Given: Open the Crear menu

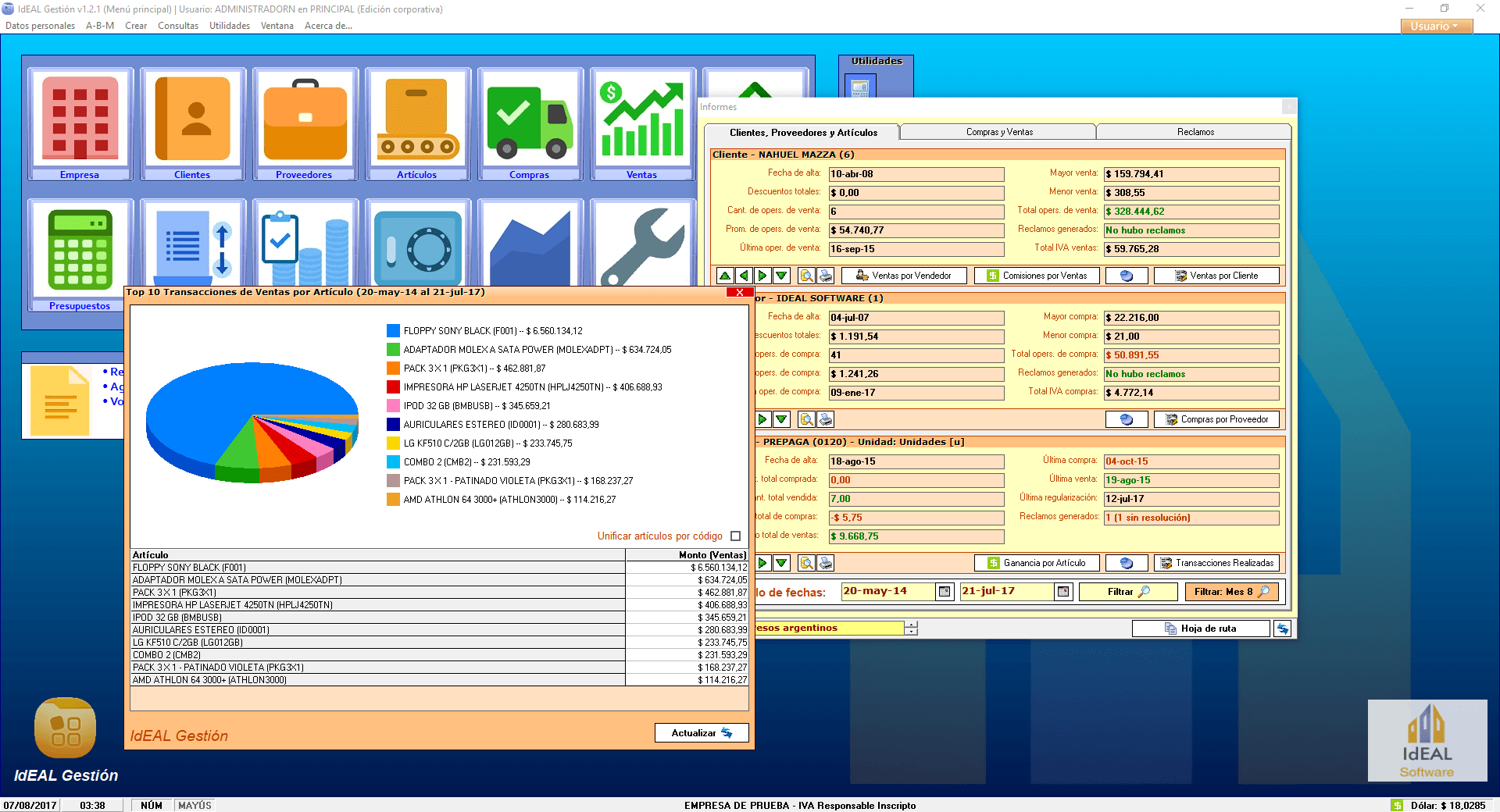Looking at the screenshot, I should point(136,26).
